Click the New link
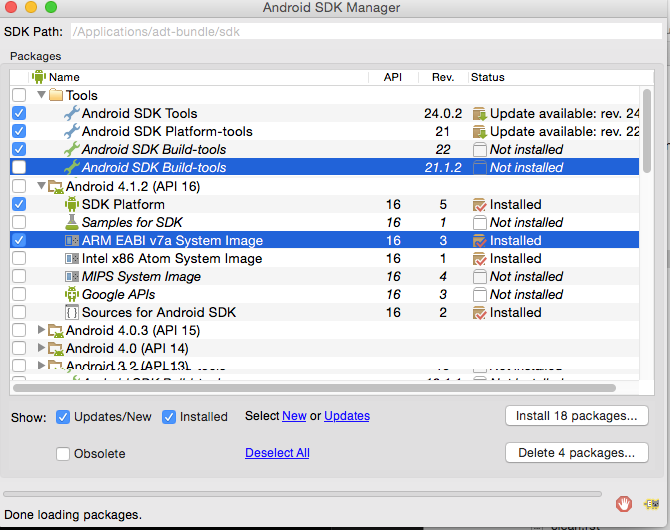 (x=294, y=416)
